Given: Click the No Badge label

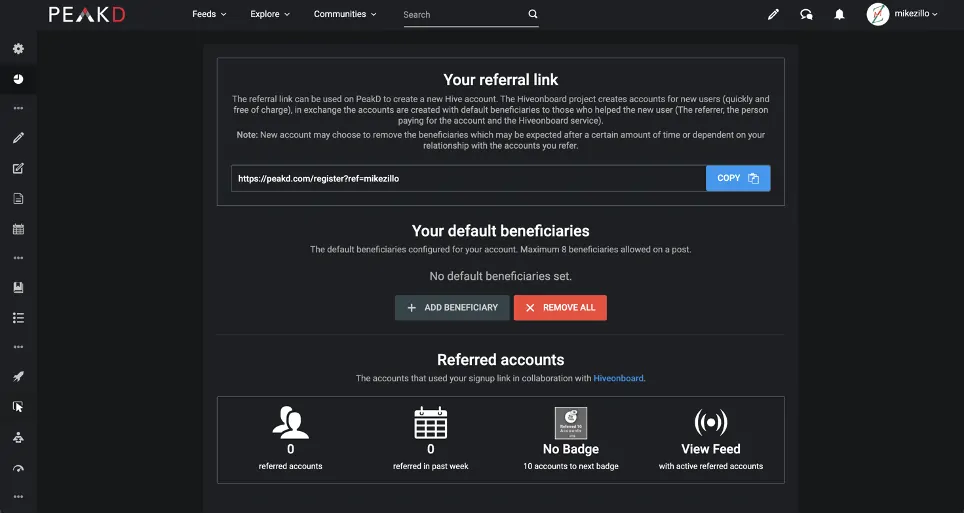Looking at the screenshot, I should pos(571,449).
